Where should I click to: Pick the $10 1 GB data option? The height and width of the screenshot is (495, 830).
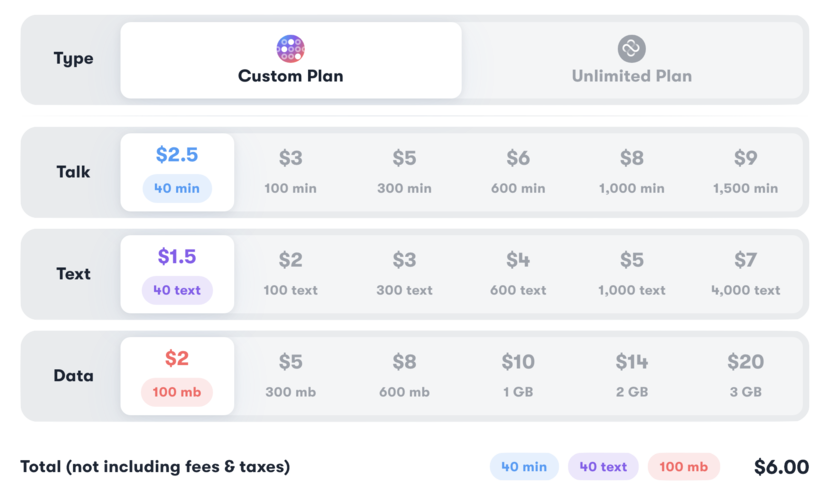click(518, 375)
